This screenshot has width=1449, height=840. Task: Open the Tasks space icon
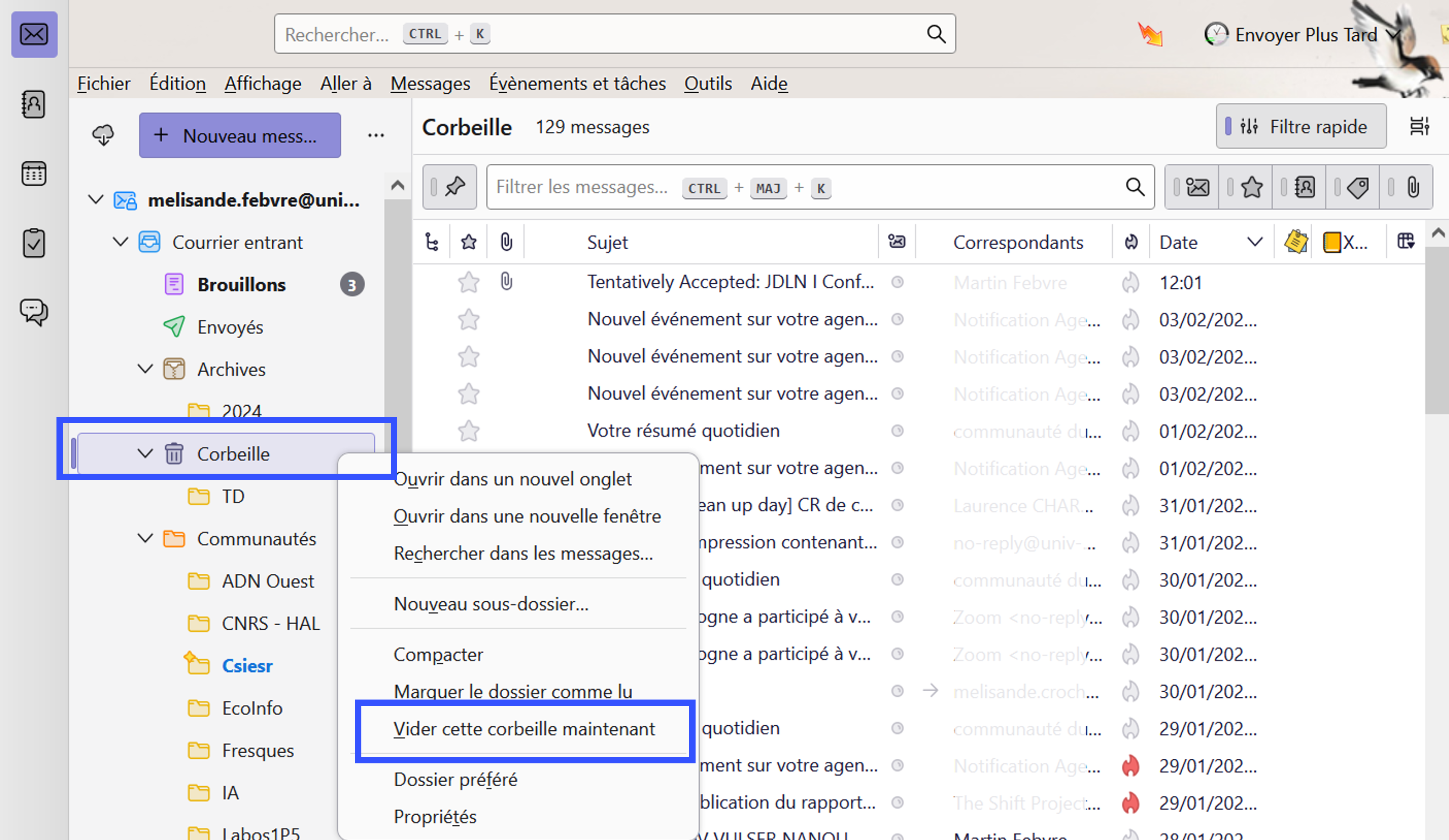click(x=34, y=243)
